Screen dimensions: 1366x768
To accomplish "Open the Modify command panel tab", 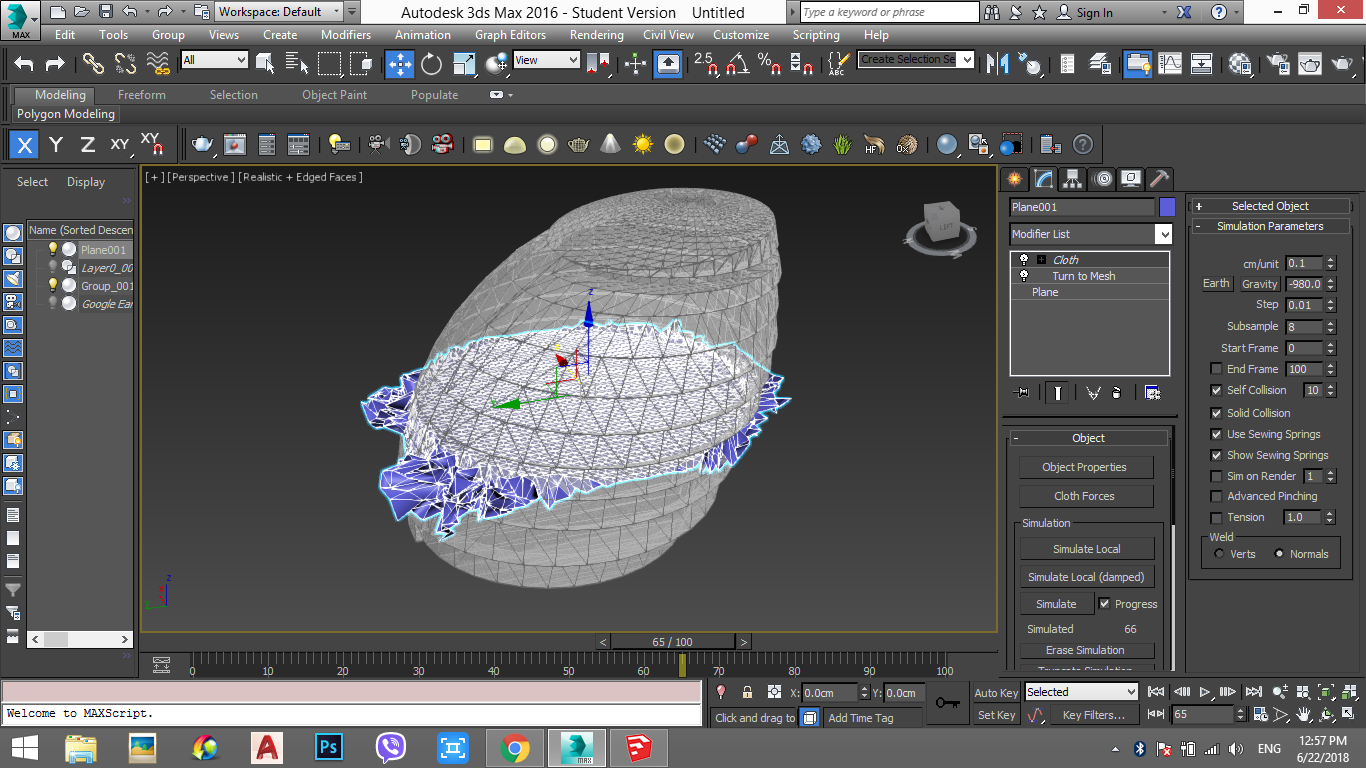I will [1044, 179].
